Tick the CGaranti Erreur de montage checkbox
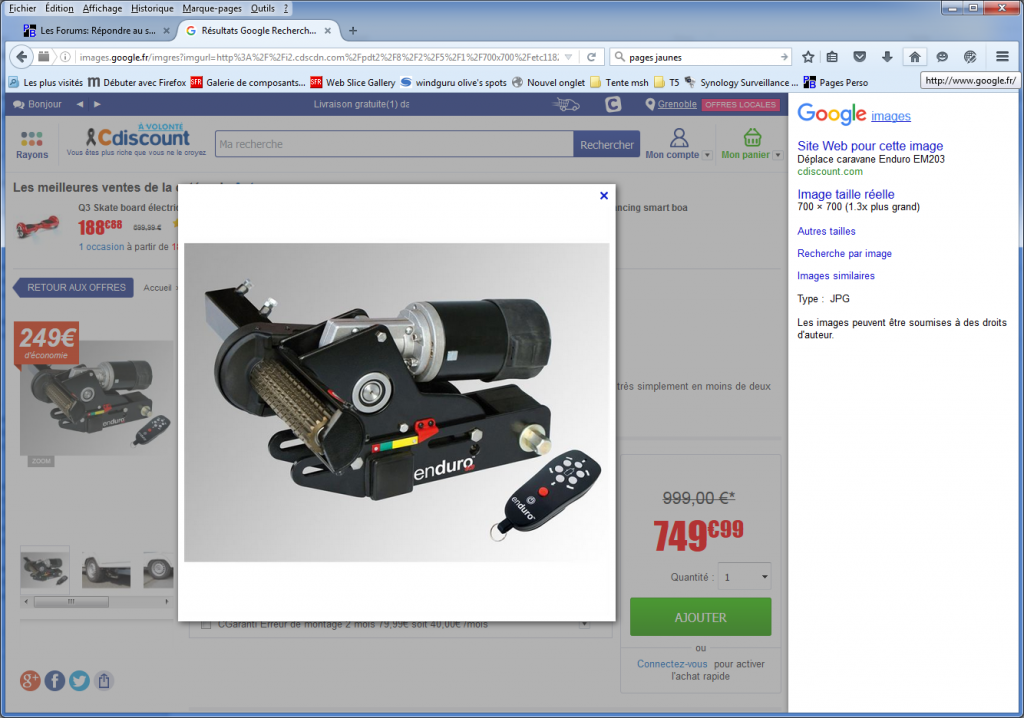The image size is (1024, 718). (206, 625)
